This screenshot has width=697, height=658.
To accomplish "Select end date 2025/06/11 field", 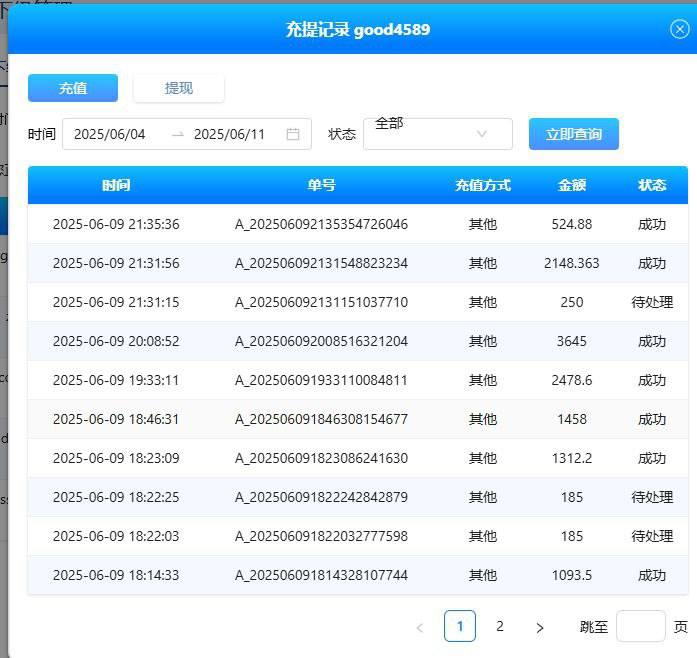I will tap(229, 134).
